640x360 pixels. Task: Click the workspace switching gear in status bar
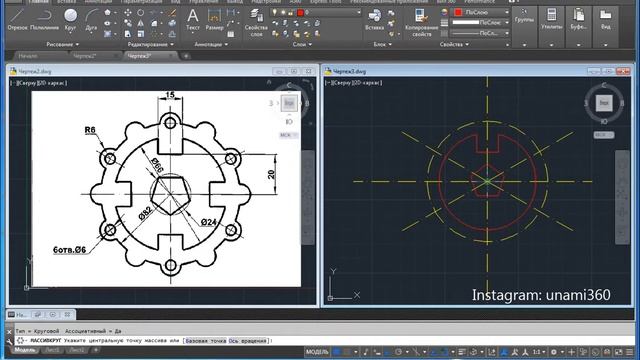click(x=554, y=351)
